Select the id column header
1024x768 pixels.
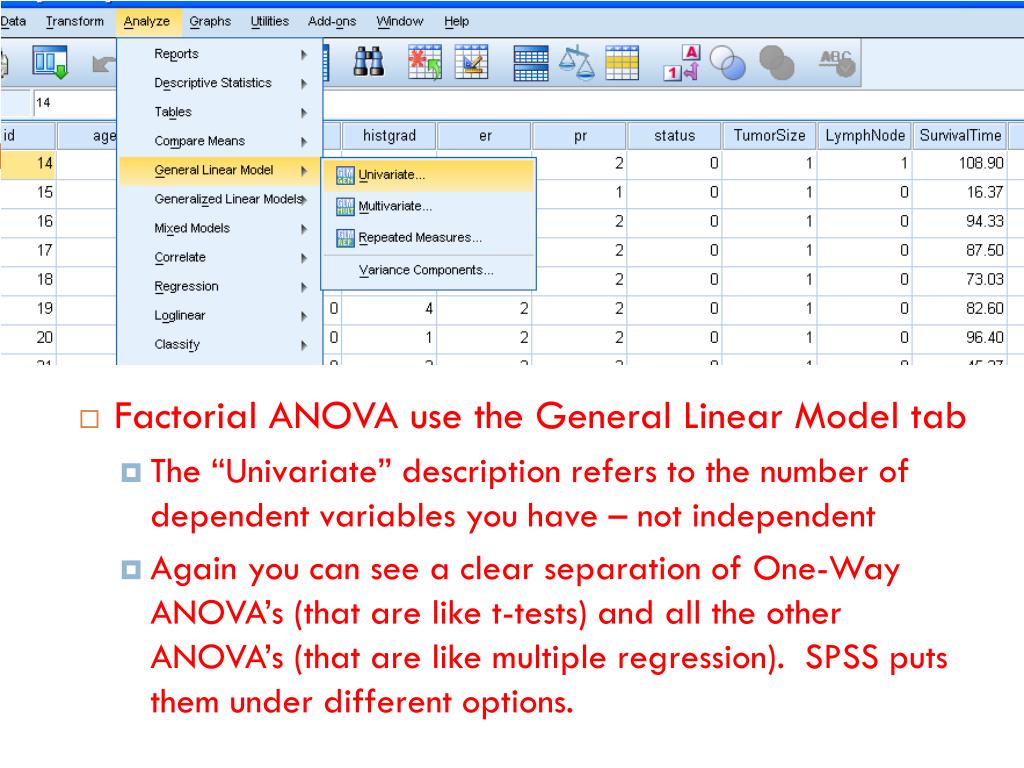click(27, 136)
